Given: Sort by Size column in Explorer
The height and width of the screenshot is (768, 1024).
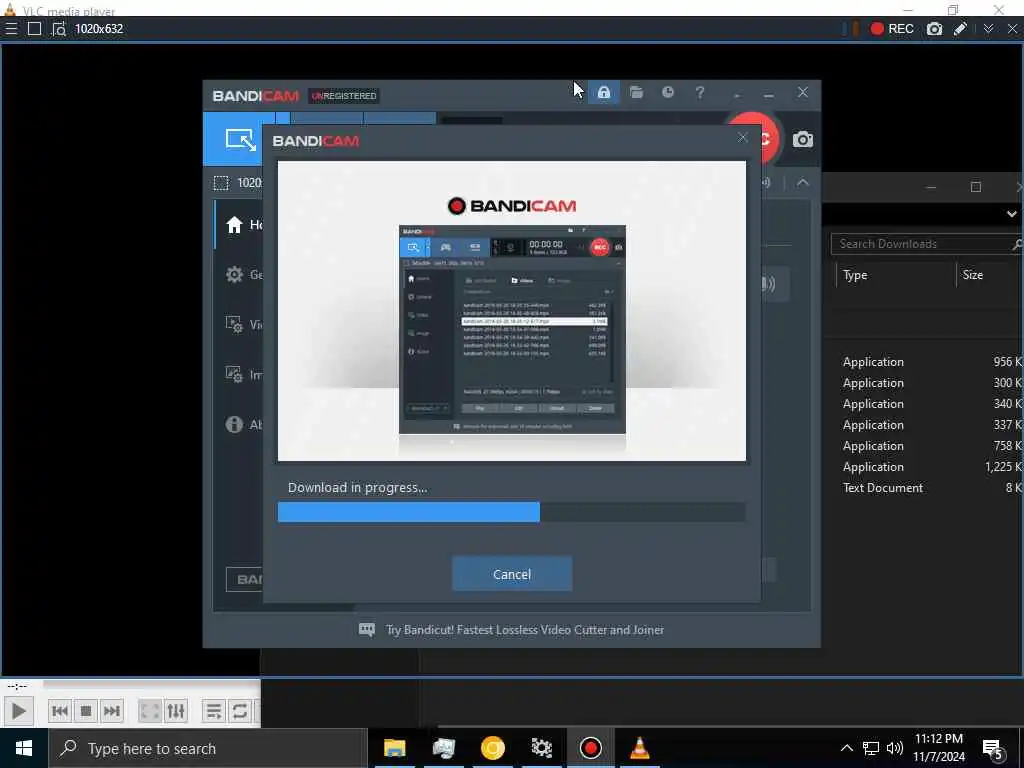Looking at the screenshot, I should [972, 275].
